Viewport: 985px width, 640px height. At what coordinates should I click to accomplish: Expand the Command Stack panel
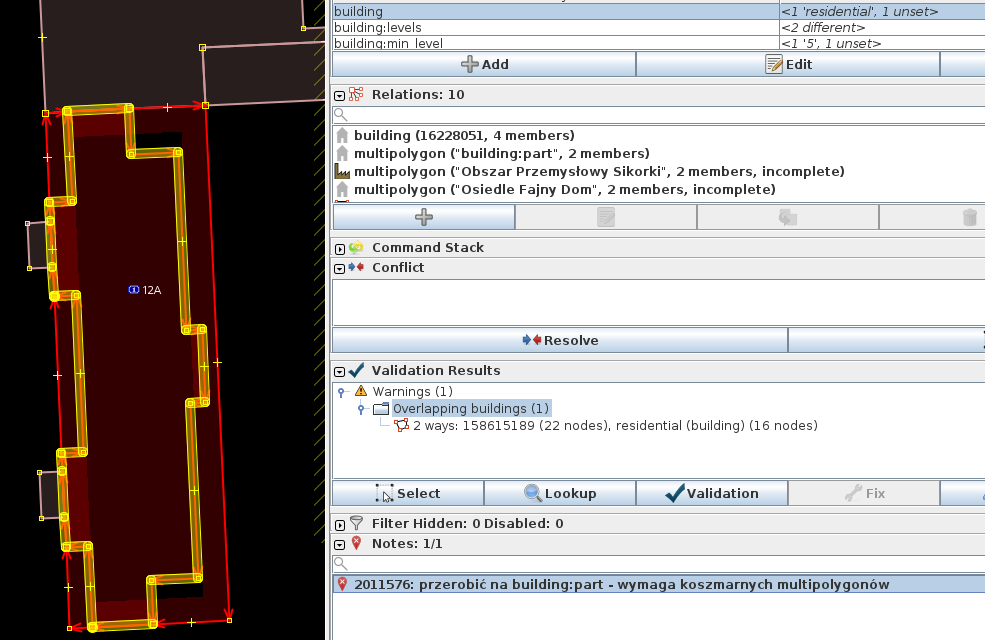(x=340, y=248)
